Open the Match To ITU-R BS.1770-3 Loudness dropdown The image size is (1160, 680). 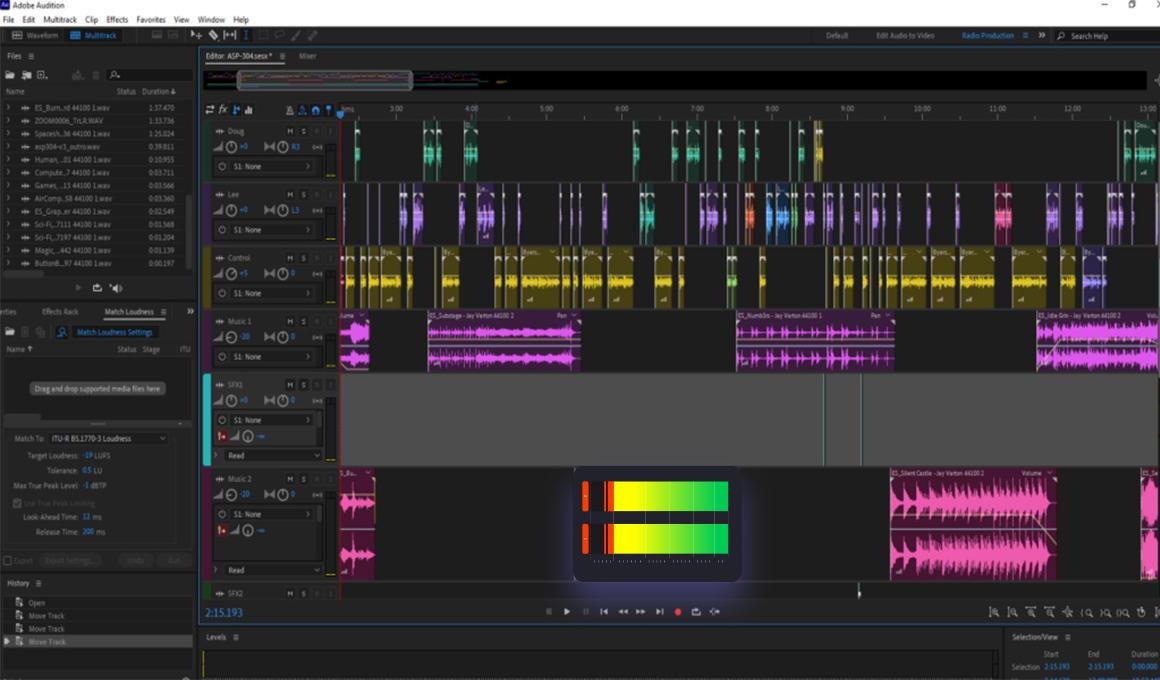coord(108,439)
